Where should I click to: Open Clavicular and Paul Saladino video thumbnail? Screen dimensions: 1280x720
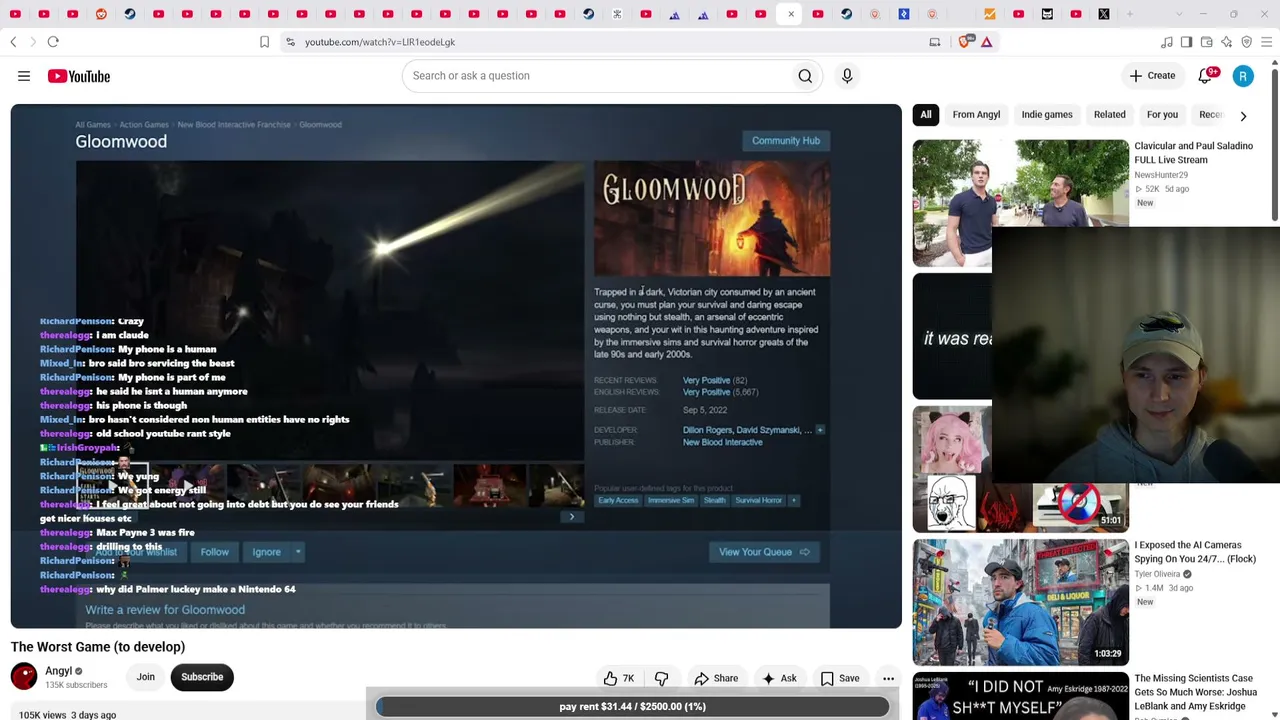(x=1020, y=203)
